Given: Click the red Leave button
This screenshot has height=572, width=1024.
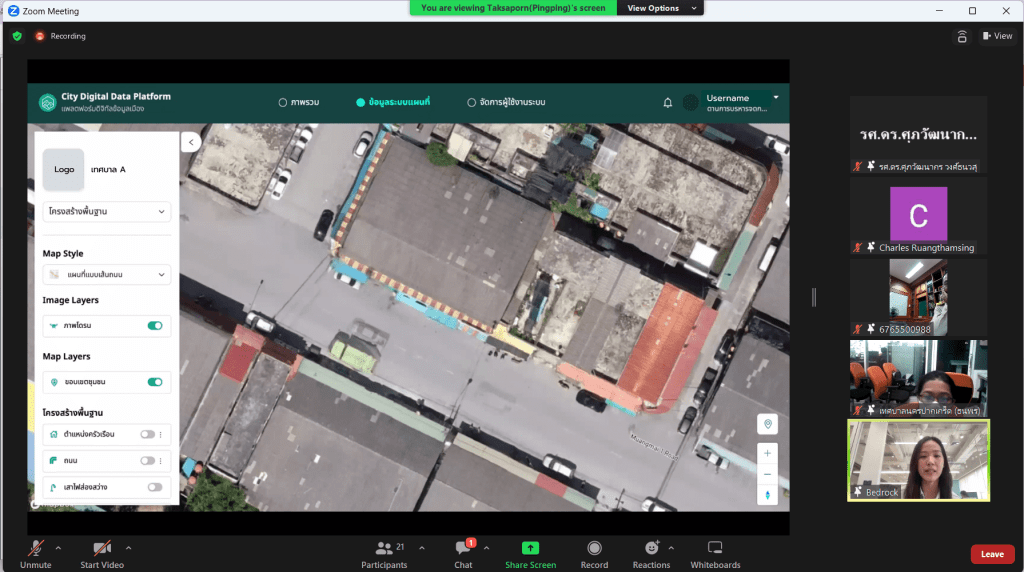Looking at the screenshot, I should [x=992, y=554].
